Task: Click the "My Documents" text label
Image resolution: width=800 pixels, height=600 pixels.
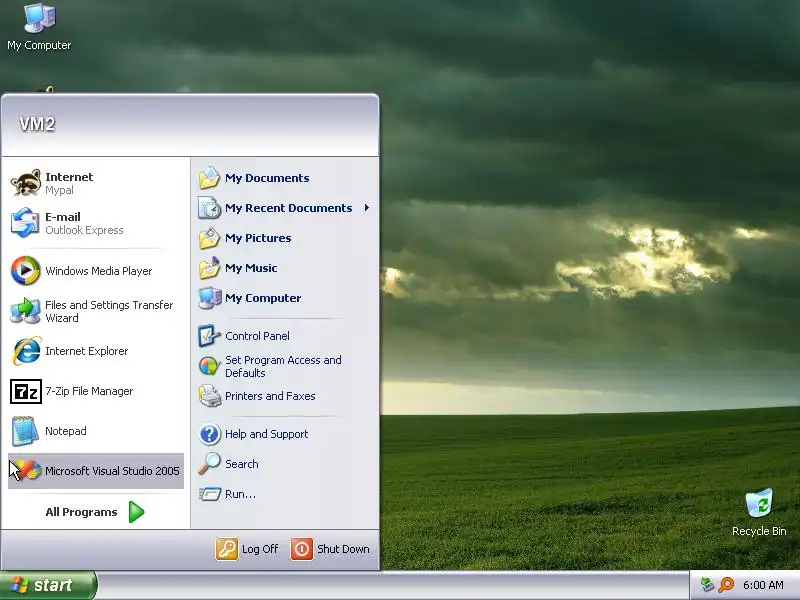Action: click(x=267, y=178)
